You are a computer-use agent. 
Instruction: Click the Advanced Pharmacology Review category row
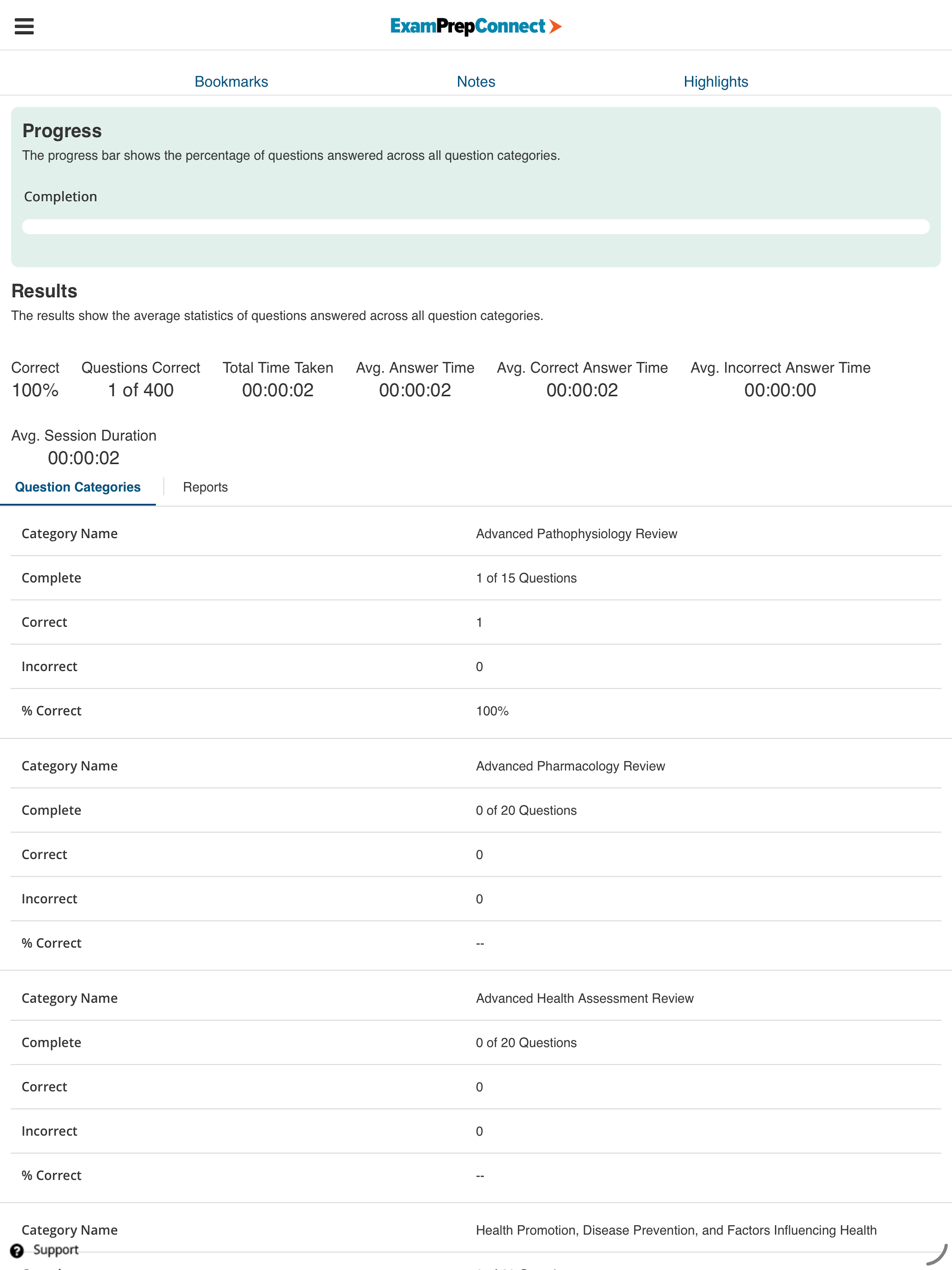click(x=570, y=765)
